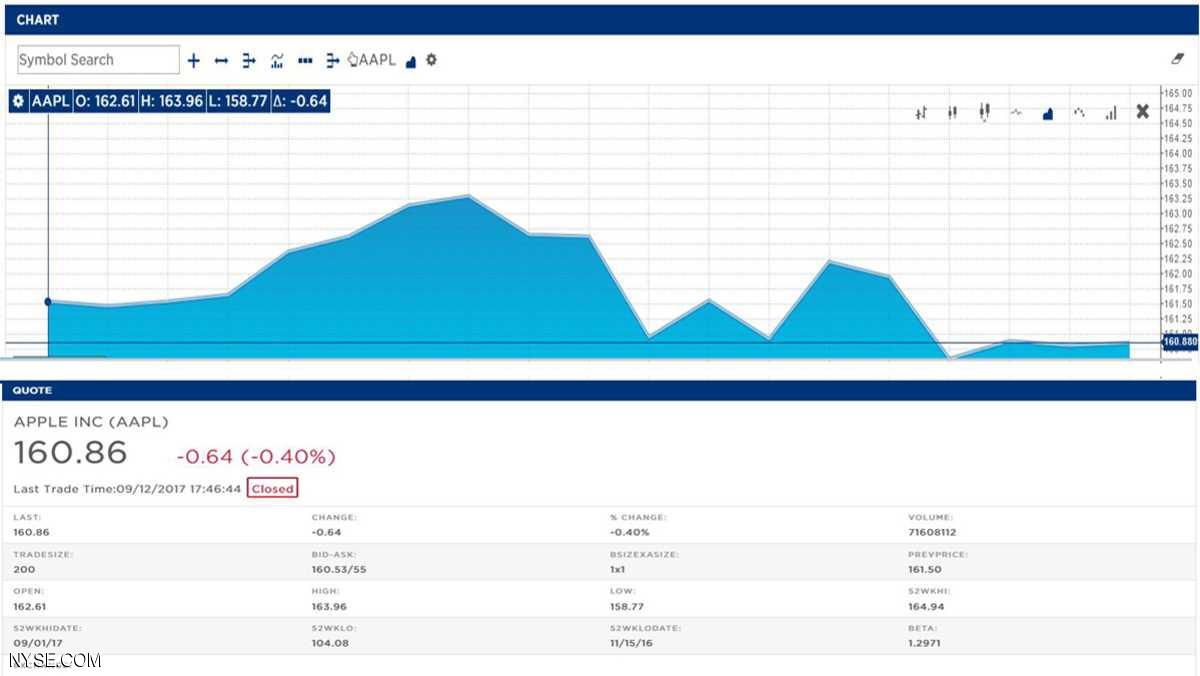Image resolution: width=1200 pixels, height=676 pixels.
Task: Click the LOW value 158.77 in table
Action: point(626,606)
